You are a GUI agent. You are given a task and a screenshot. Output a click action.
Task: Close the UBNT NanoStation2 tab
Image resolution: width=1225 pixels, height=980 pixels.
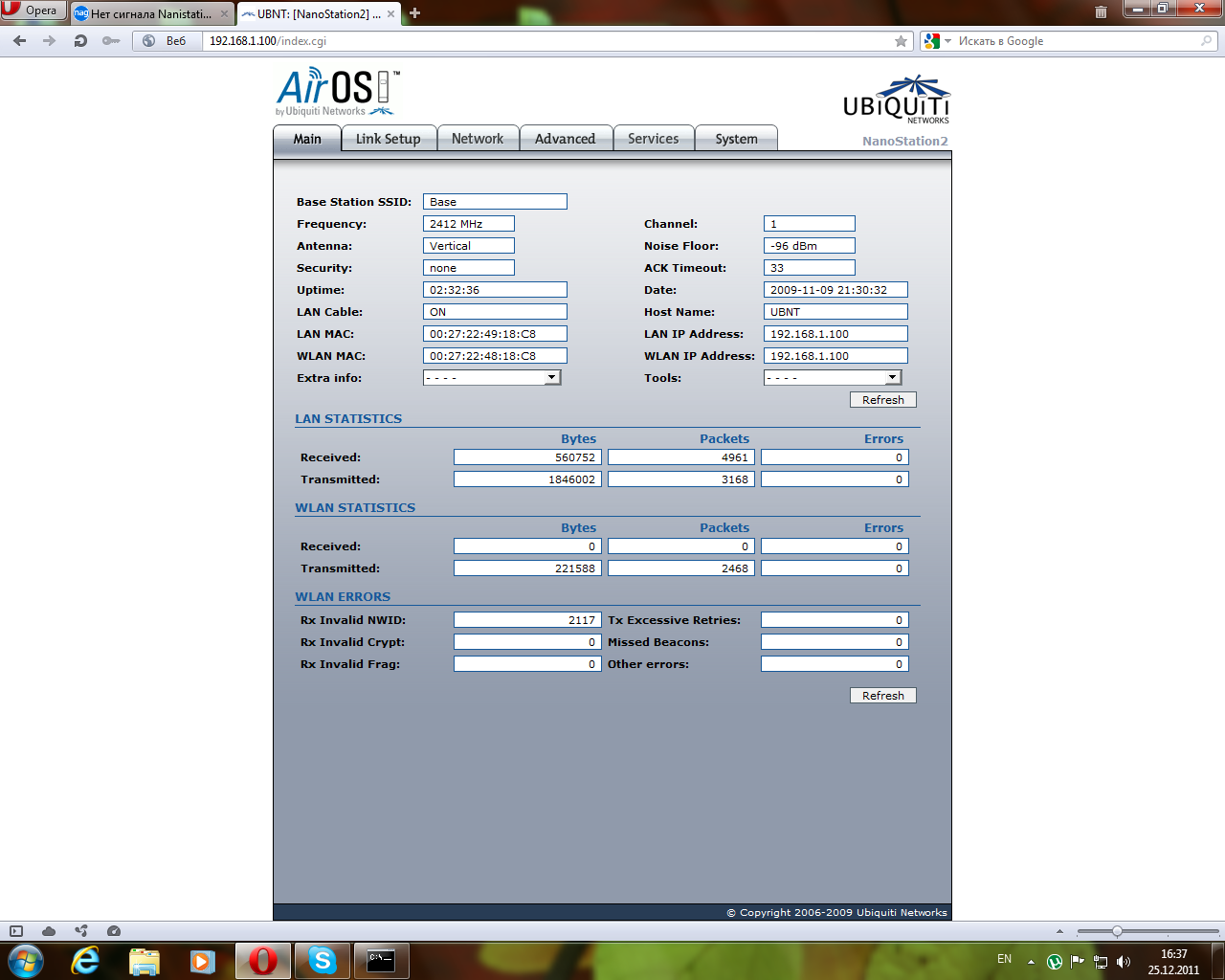(391, 14)
